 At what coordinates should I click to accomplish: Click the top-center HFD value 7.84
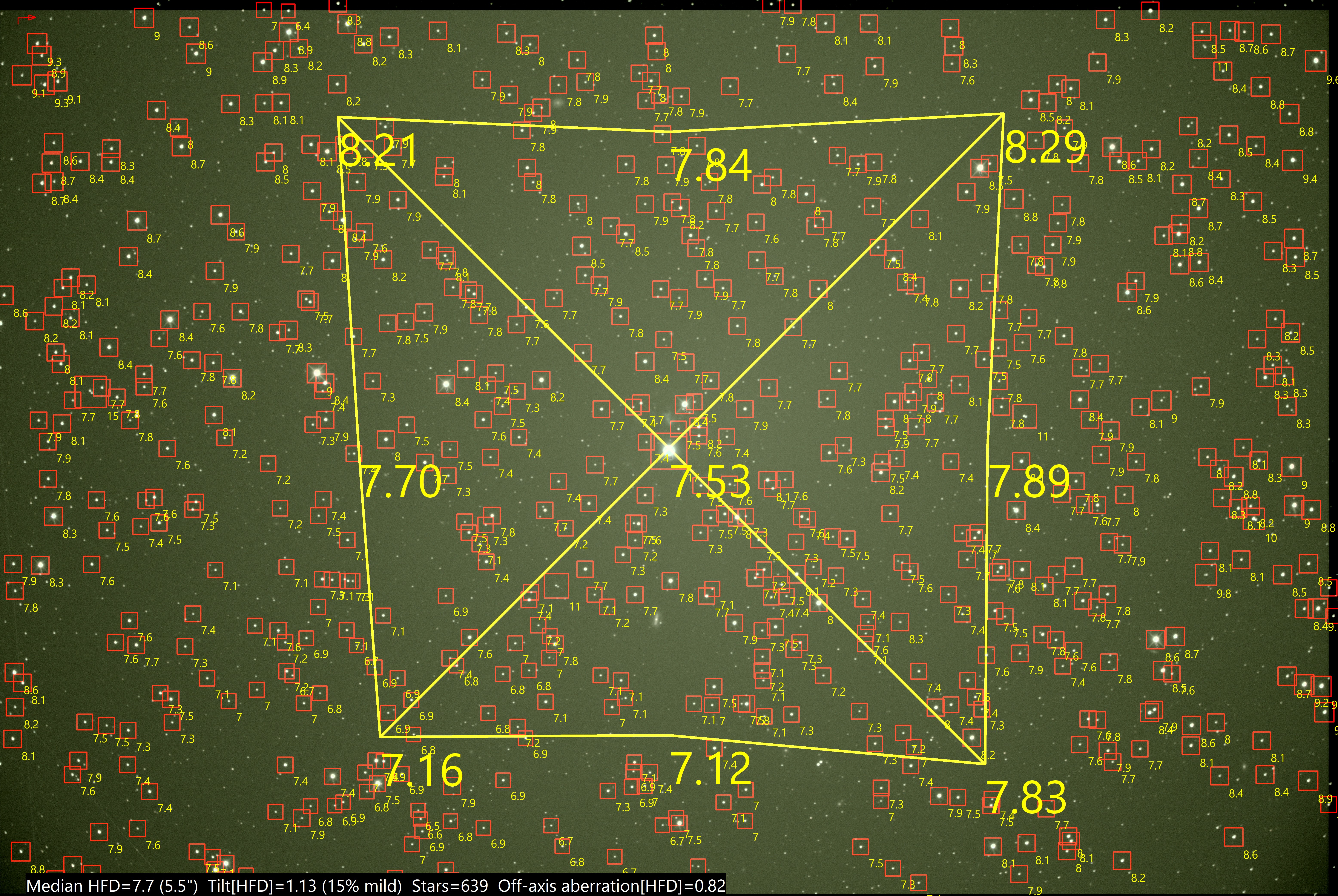click(712, 165)
